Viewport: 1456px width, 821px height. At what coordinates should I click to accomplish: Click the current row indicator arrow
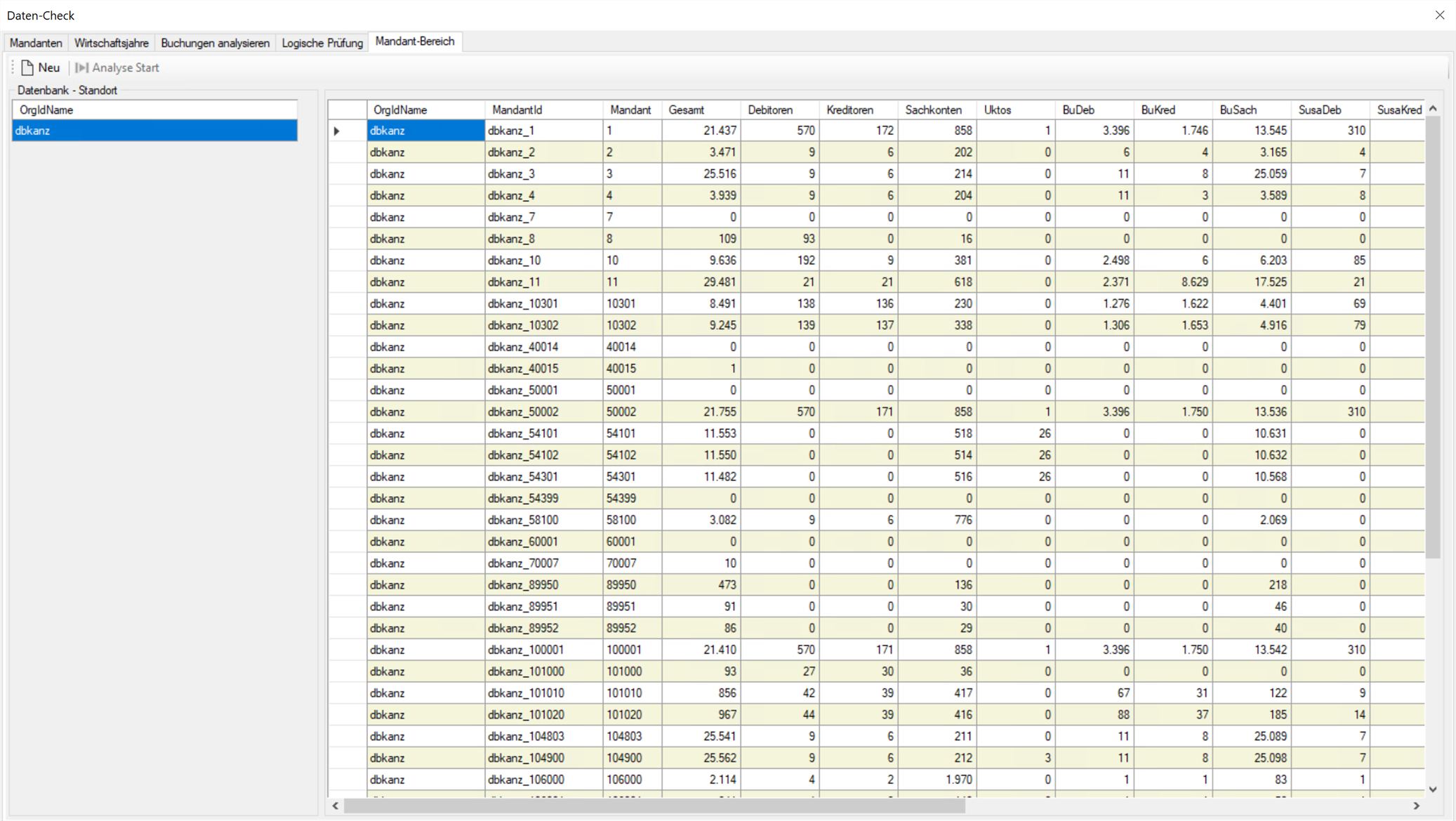337,131
